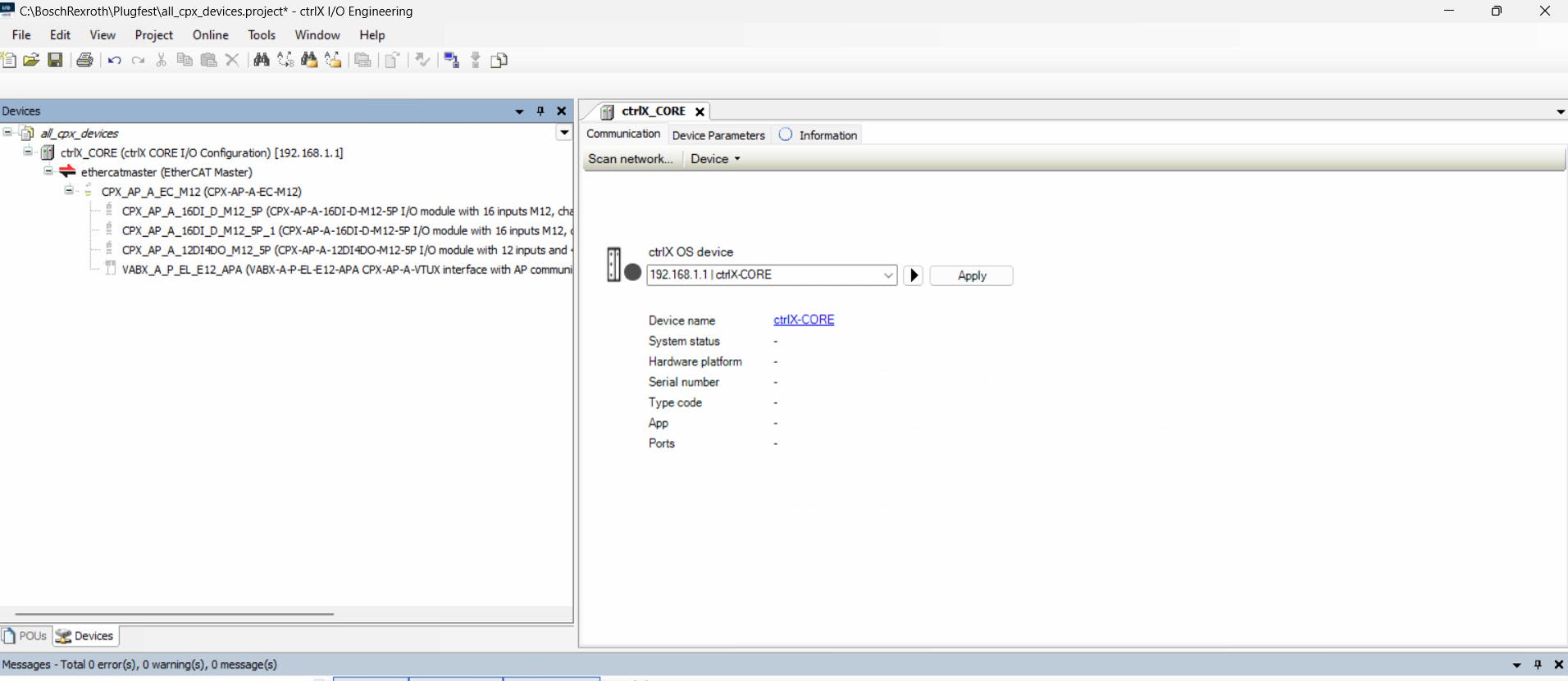Find in project binoculars-with-folder icon
The width and height of the screenshot is (1568, 681).
point(309,60)
